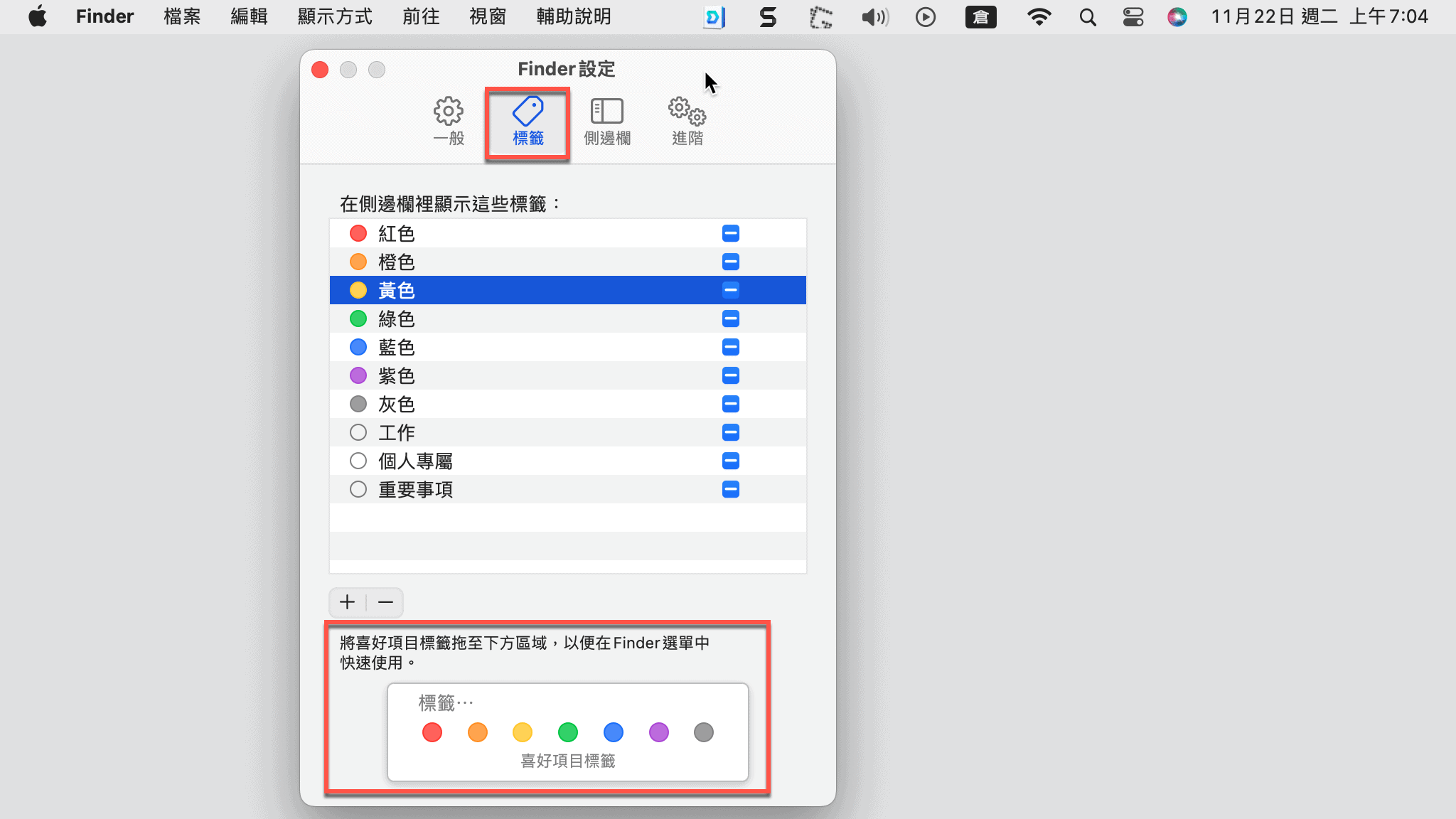
Task: Click the blue dot beside 藍色
Action: [358, 347]
